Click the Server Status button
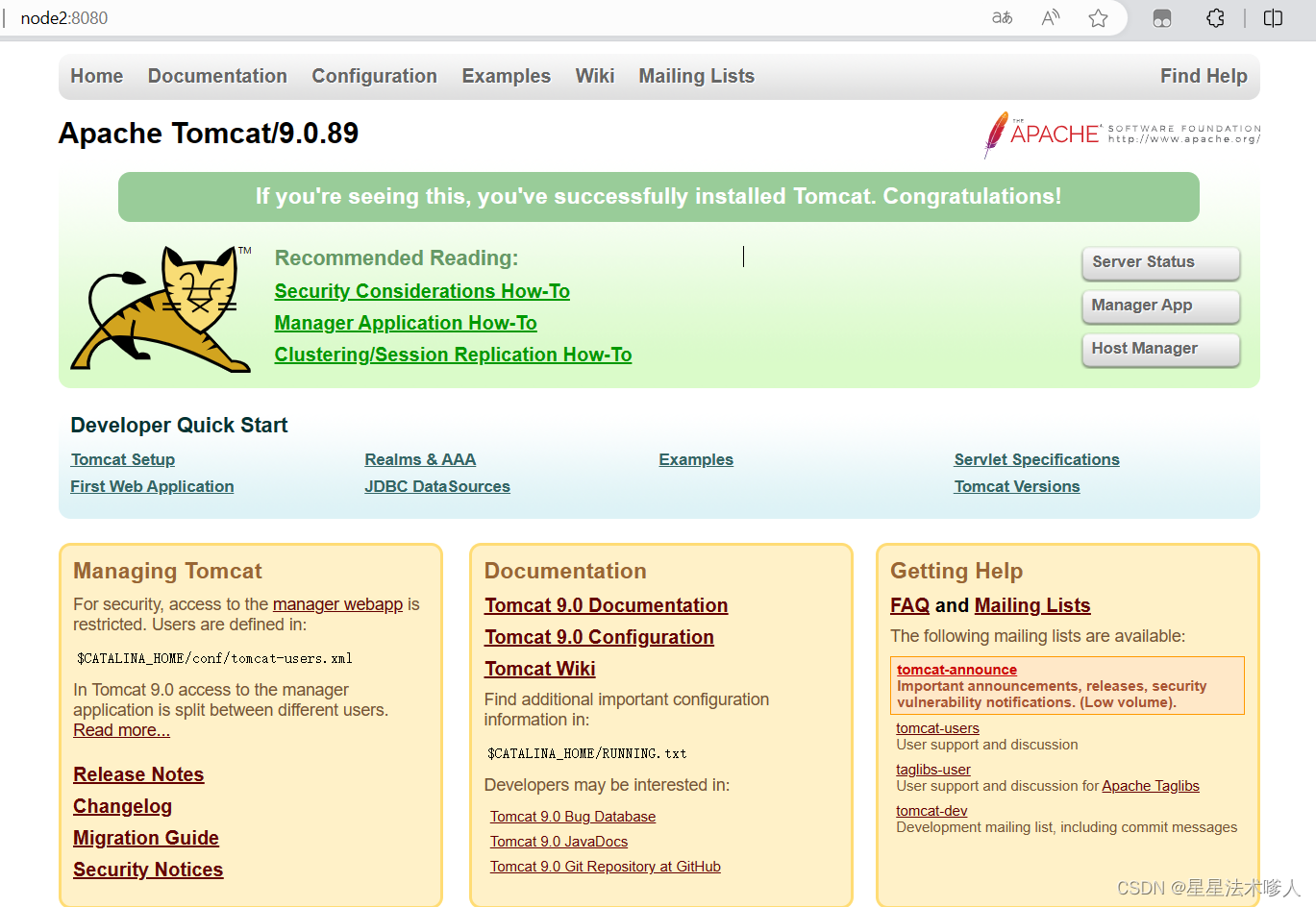 click(1160, 262)
